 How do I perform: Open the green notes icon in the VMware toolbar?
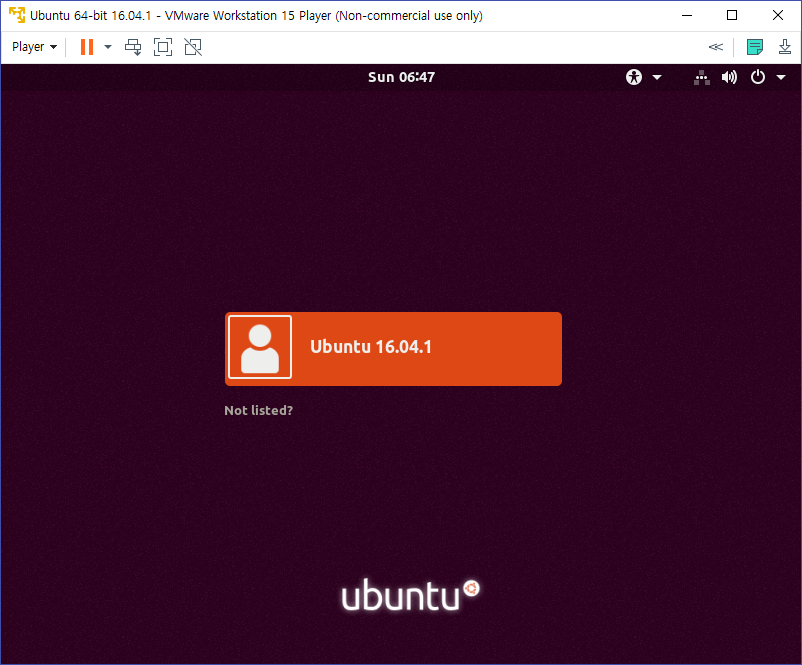point(754,47)
